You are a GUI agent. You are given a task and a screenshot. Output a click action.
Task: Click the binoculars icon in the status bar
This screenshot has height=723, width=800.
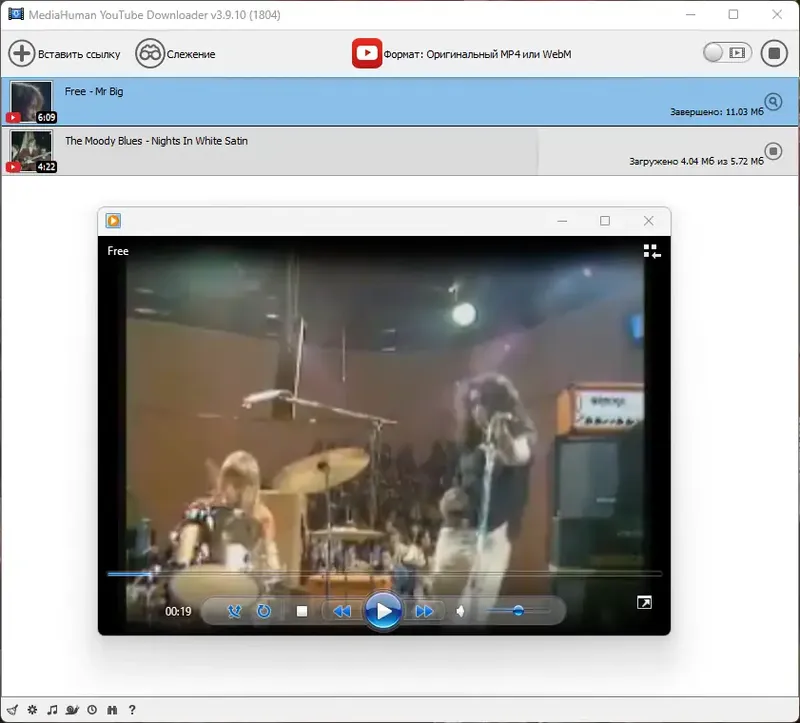(112, 710)
